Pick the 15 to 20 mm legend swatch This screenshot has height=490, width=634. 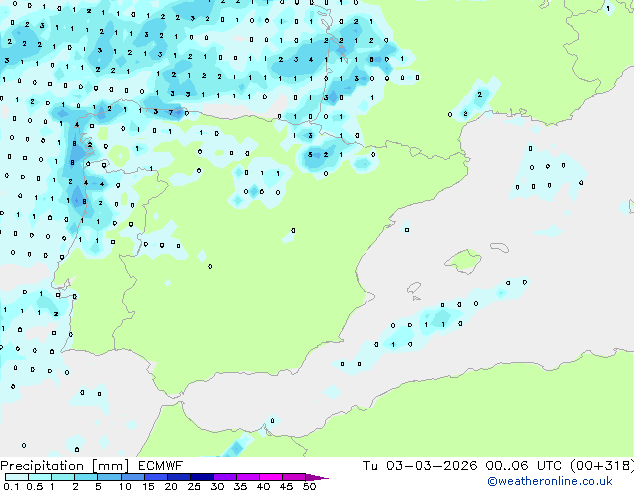point(156,477)
